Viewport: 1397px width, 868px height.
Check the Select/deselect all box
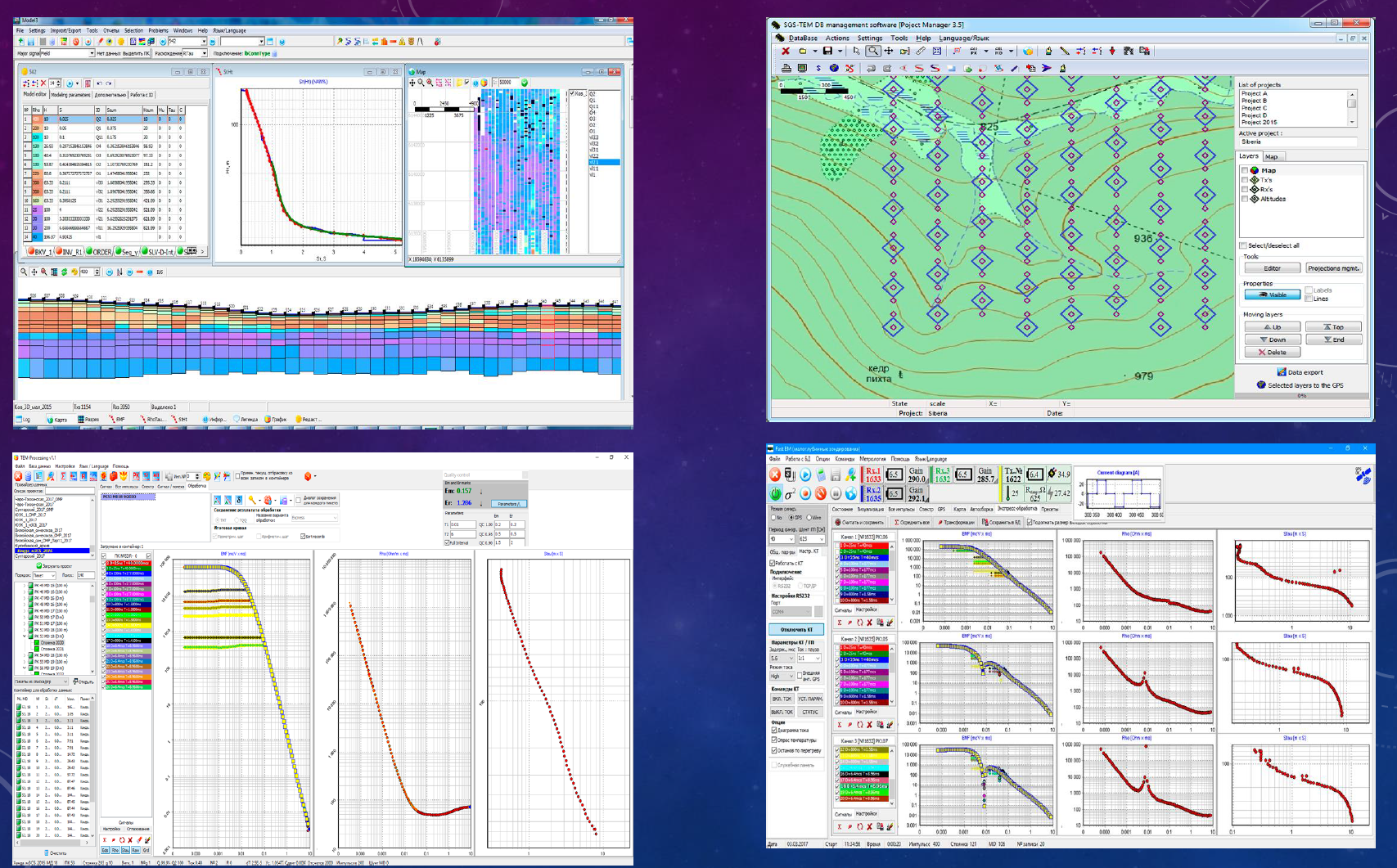click(1243, 245)
